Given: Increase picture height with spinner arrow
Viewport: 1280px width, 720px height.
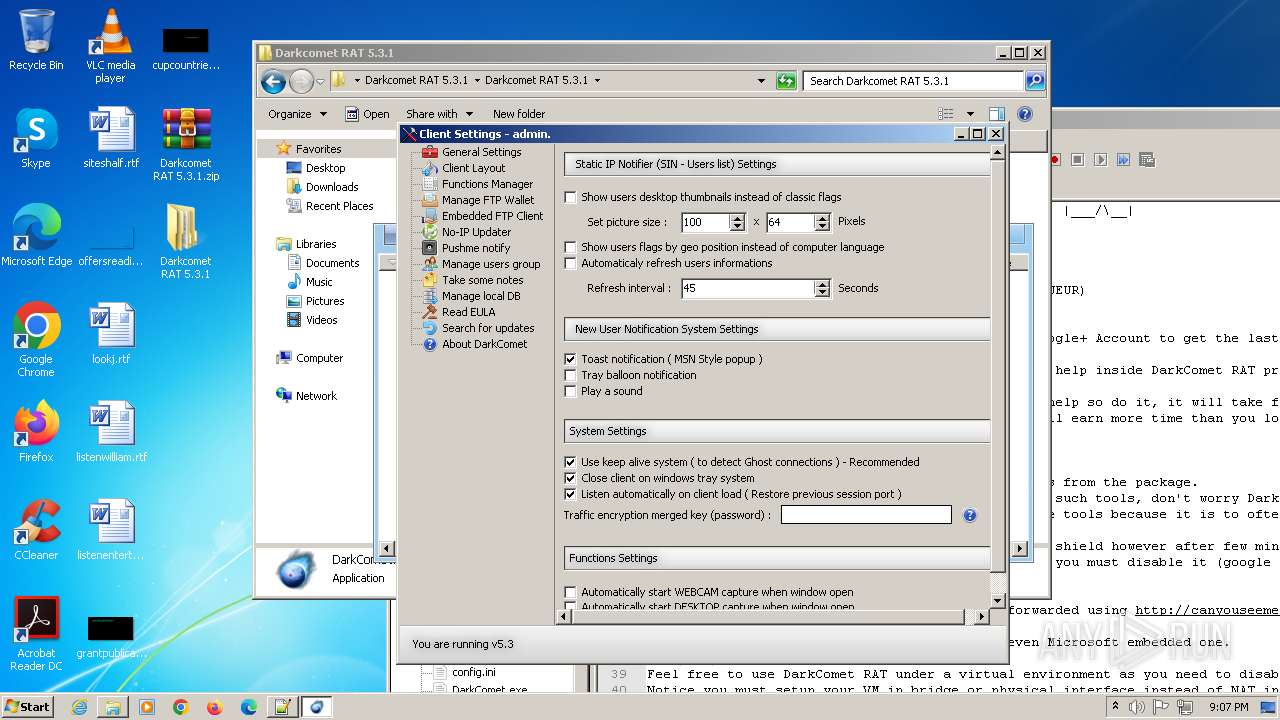Looking at the screenshot, I should [822, 218].
